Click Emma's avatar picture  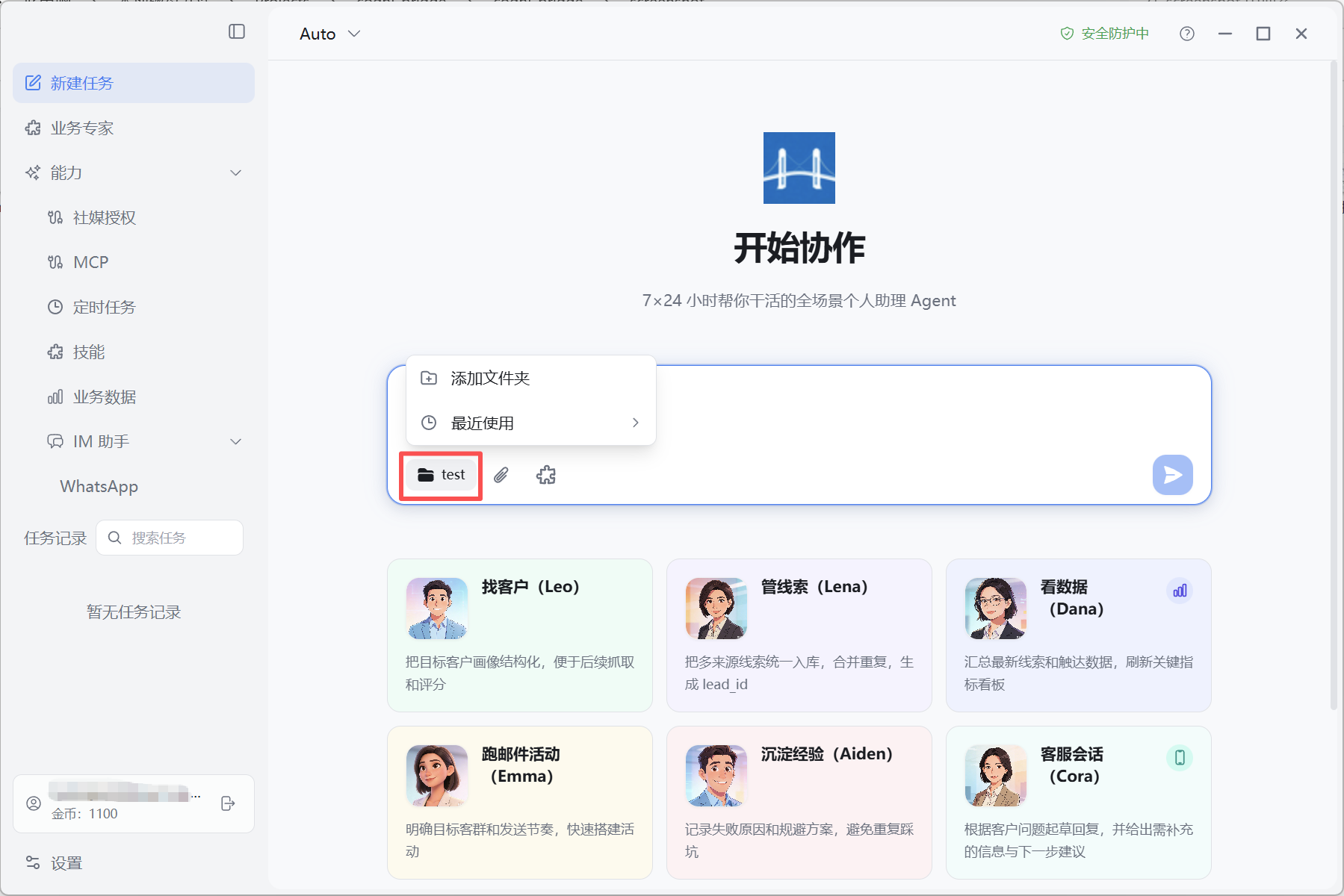[x=437, y=776]
